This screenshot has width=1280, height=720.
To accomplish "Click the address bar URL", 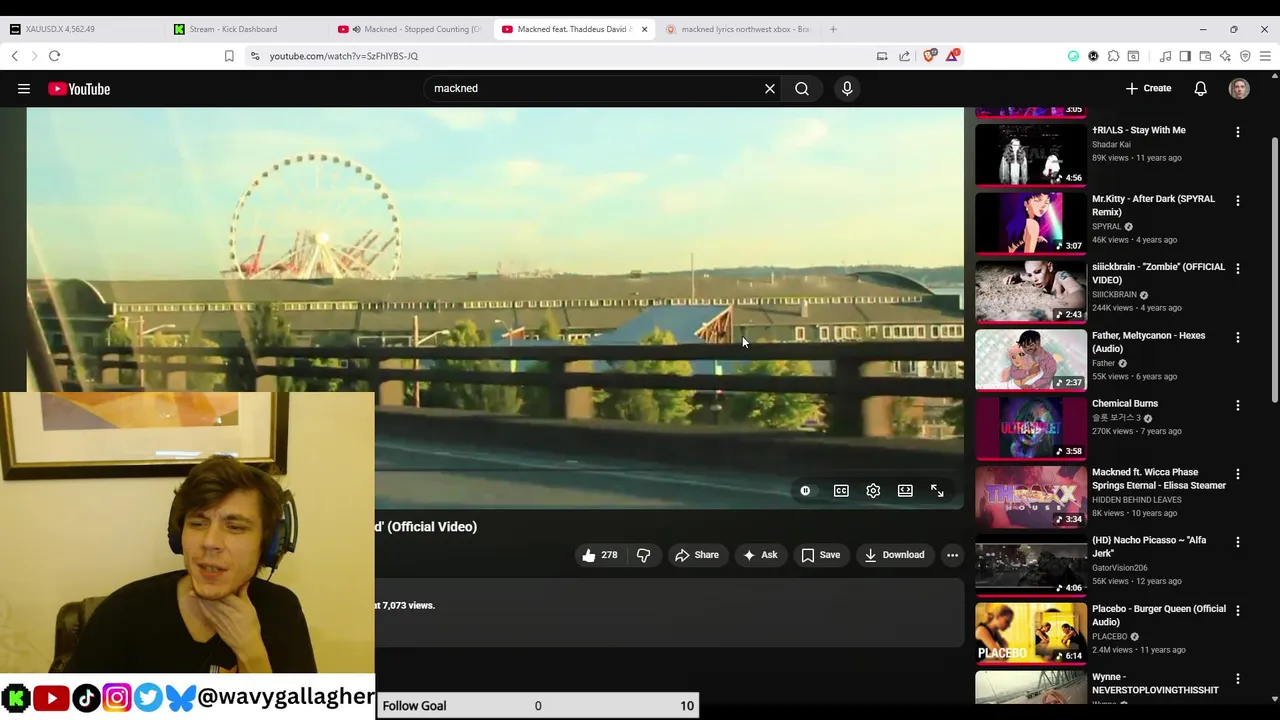I will coord(344,56).
